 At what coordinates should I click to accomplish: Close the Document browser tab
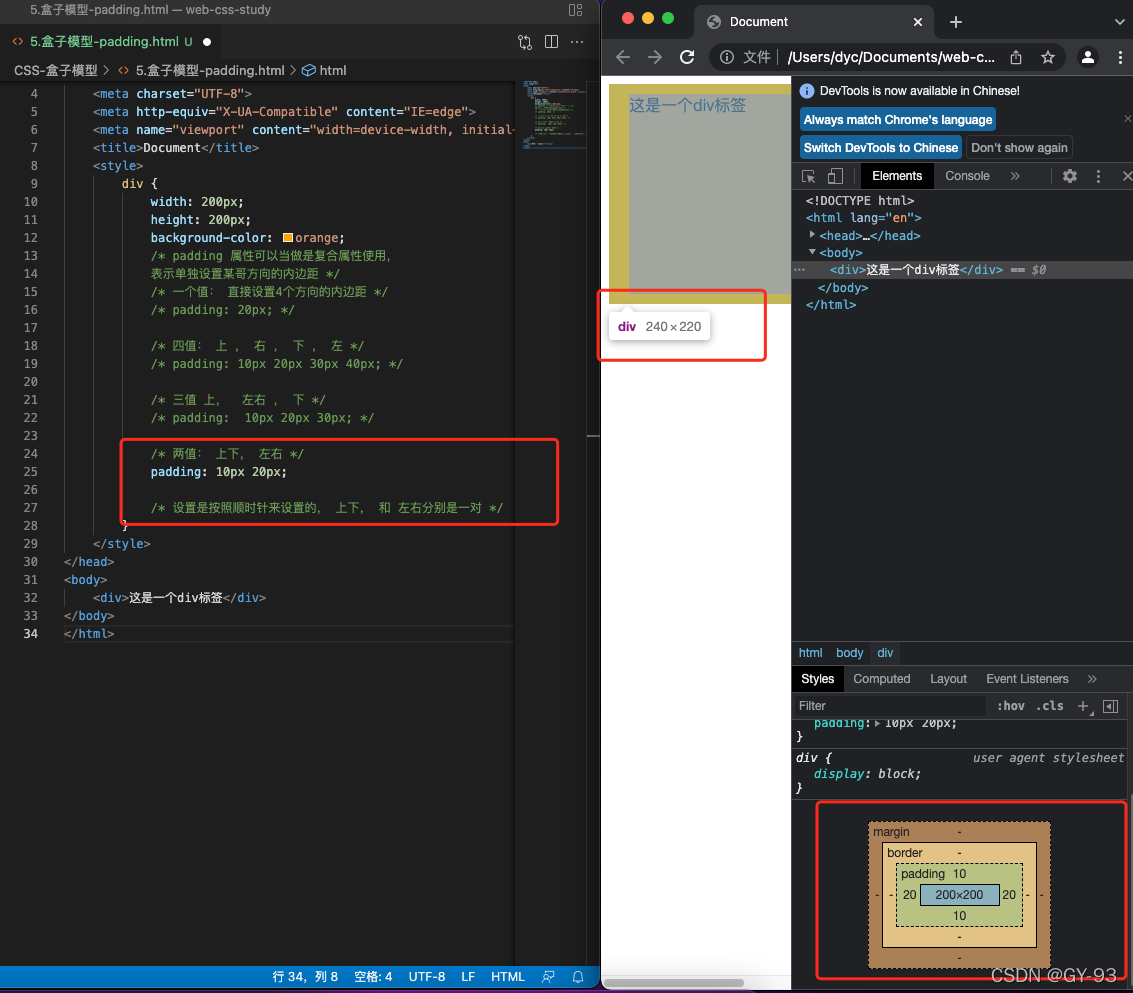point(918,22)
